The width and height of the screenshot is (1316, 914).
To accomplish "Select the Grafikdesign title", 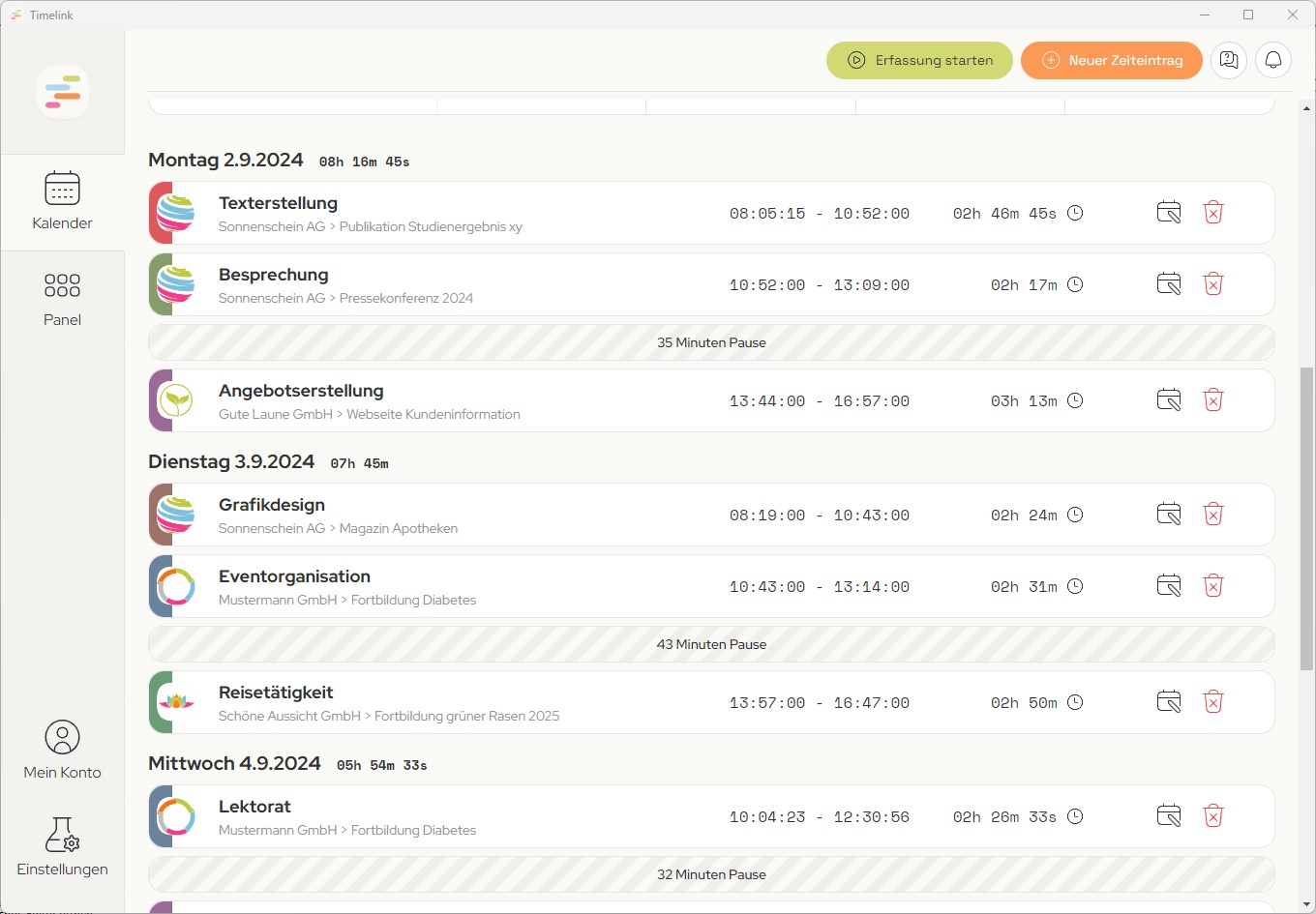I will pyautogui.click(x=272, y=505).
